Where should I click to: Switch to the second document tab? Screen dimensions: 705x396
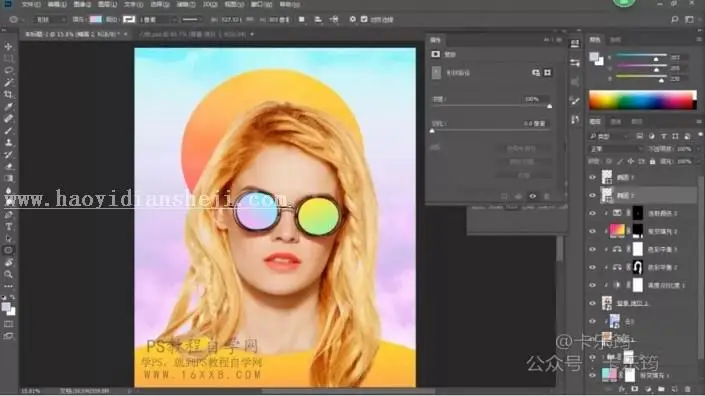[193, 34]
